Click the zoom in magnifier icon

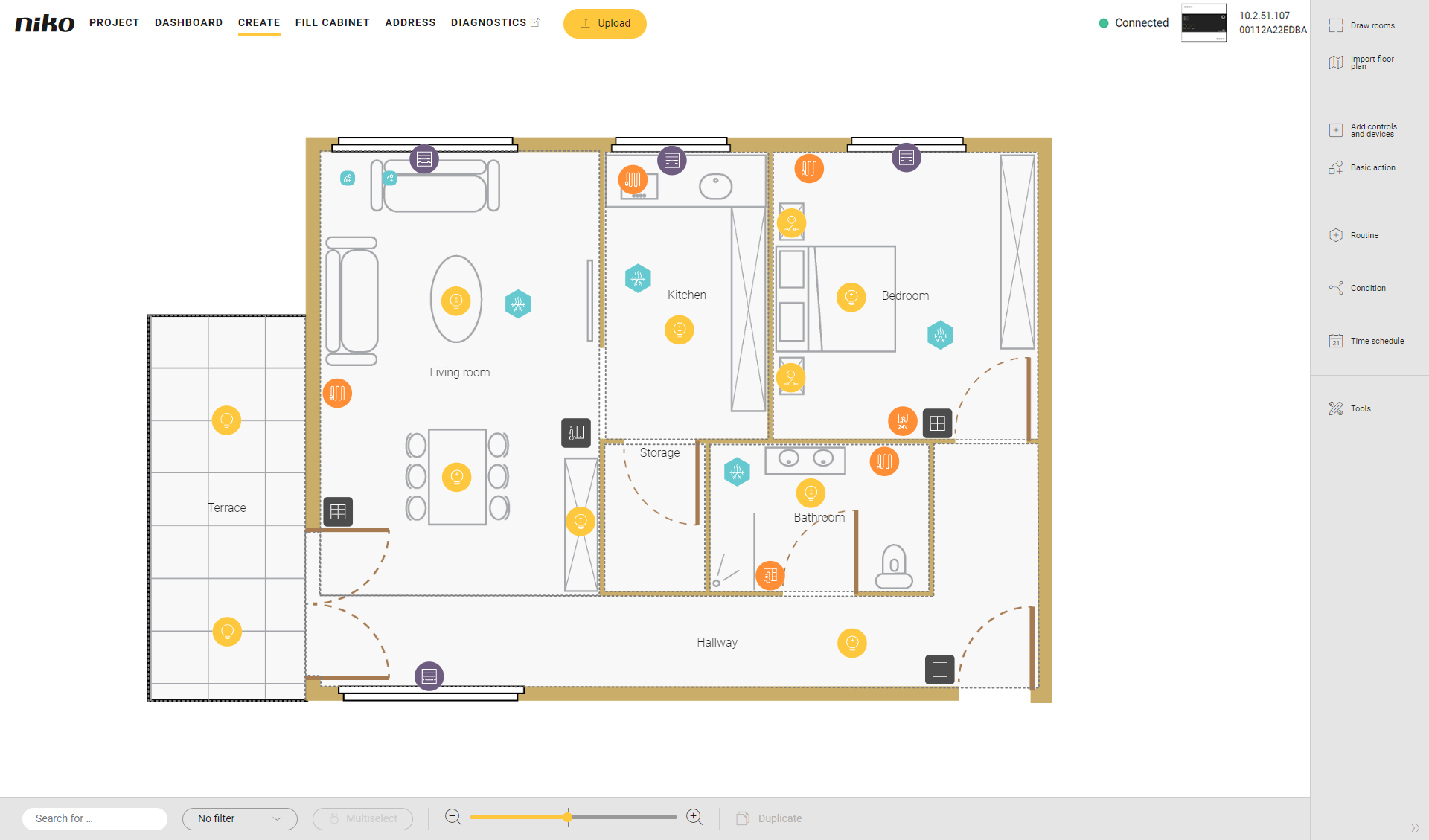tap(694, 818)
